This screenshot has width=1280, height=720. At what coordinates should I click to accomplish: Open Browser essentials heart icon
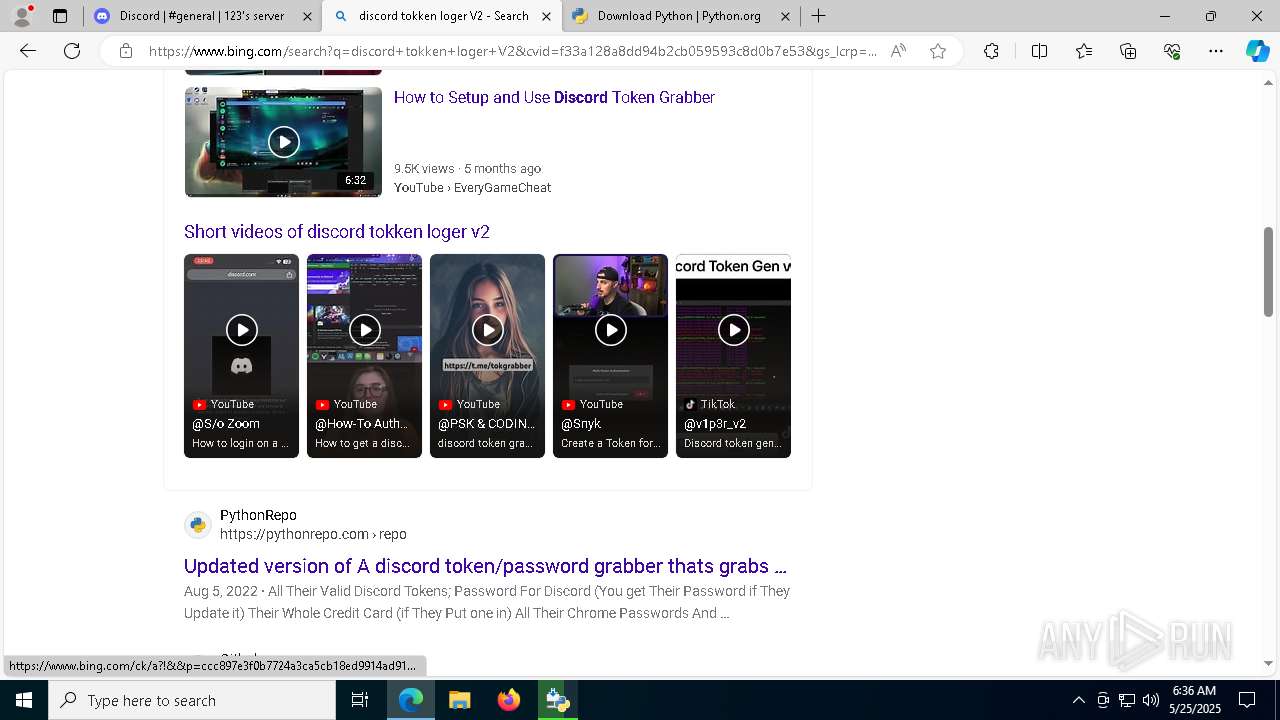click(x=1172, y=51)
